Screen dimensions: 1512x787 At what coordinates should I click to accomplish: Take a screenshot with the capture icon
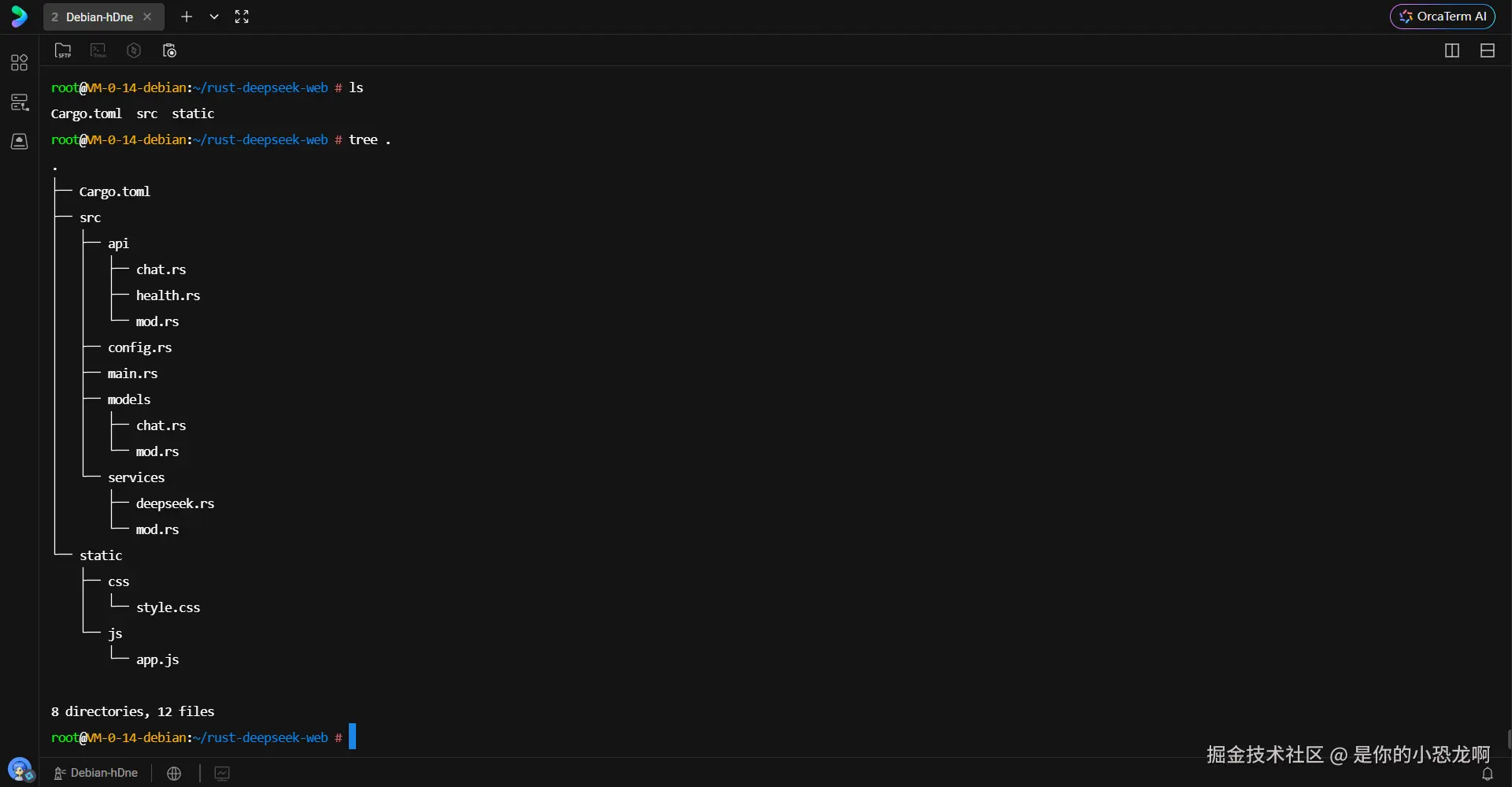tap(169, 50)
